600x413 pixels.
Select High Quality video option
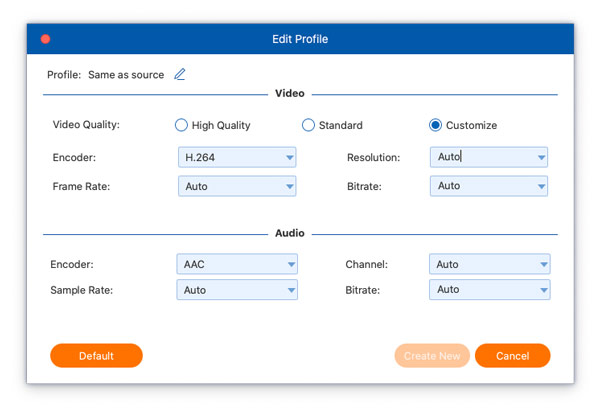tap(181, 126)
